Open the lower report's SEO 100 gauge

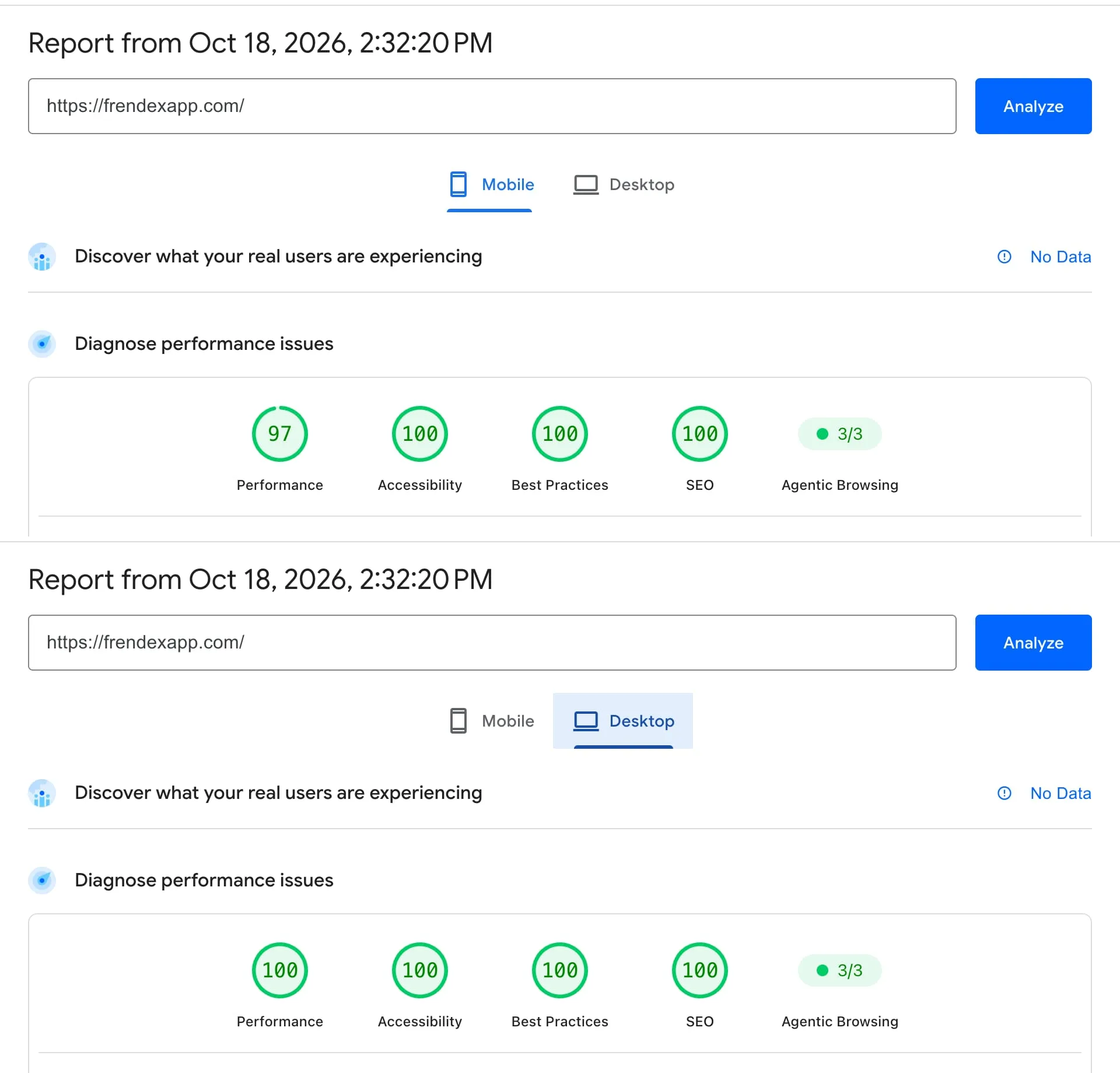point(700,970)
